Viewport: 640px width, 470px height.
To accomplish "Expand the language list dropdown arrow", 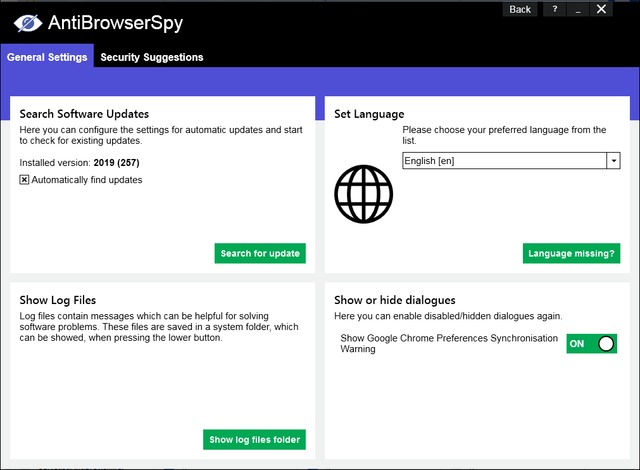I will (x=614, y=161).
